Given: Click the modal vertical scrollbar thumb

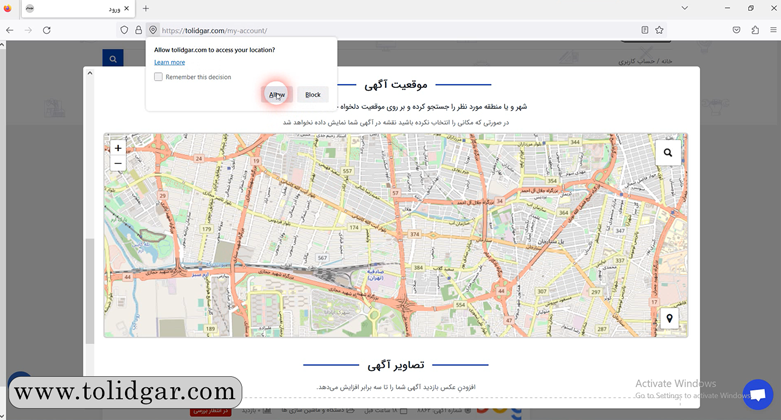Looking at the screenshot, I should pos(90,291).
